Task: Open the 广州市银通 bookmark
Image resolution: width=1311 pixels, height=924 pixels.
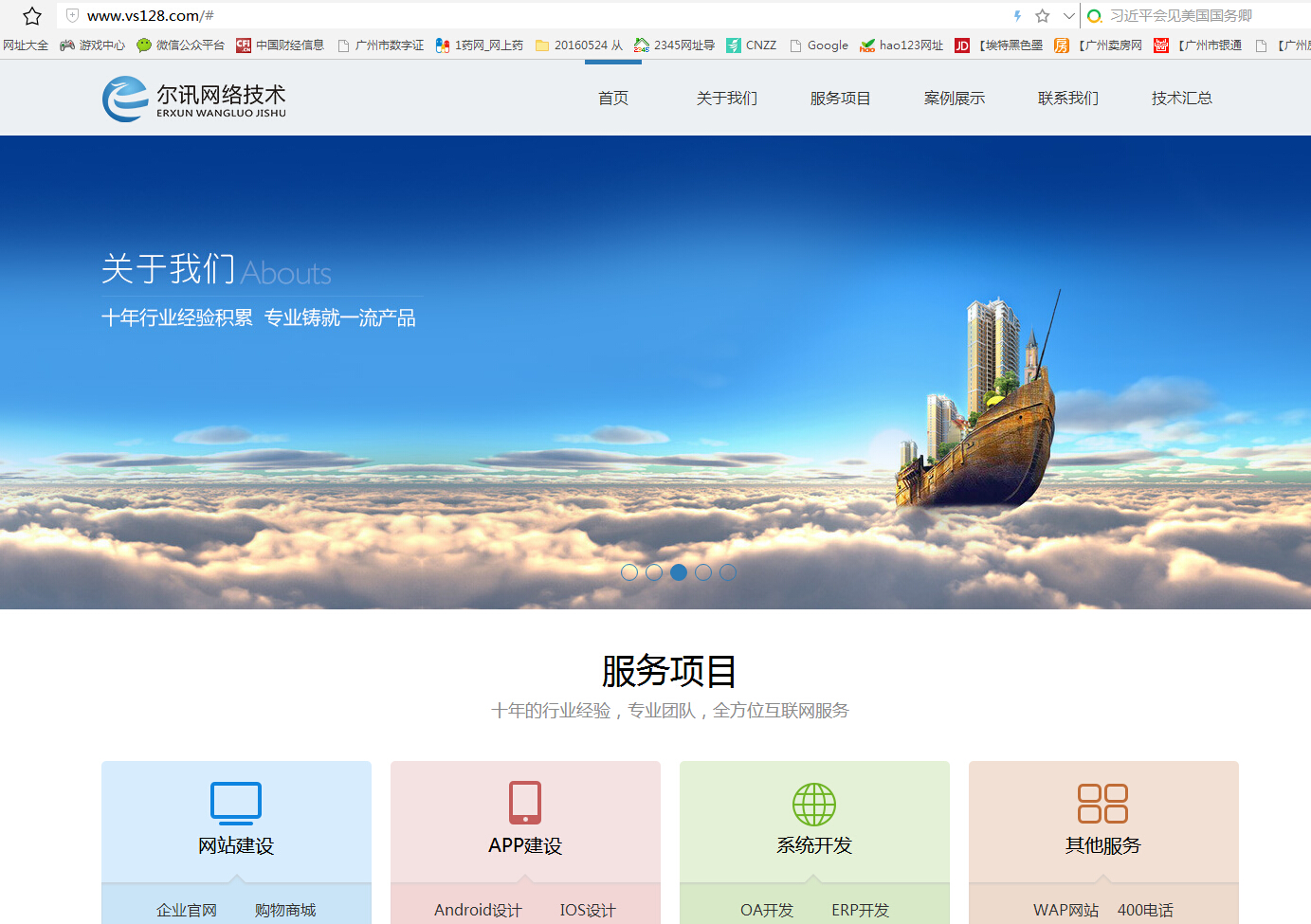Action: [x=1197, y=45]
